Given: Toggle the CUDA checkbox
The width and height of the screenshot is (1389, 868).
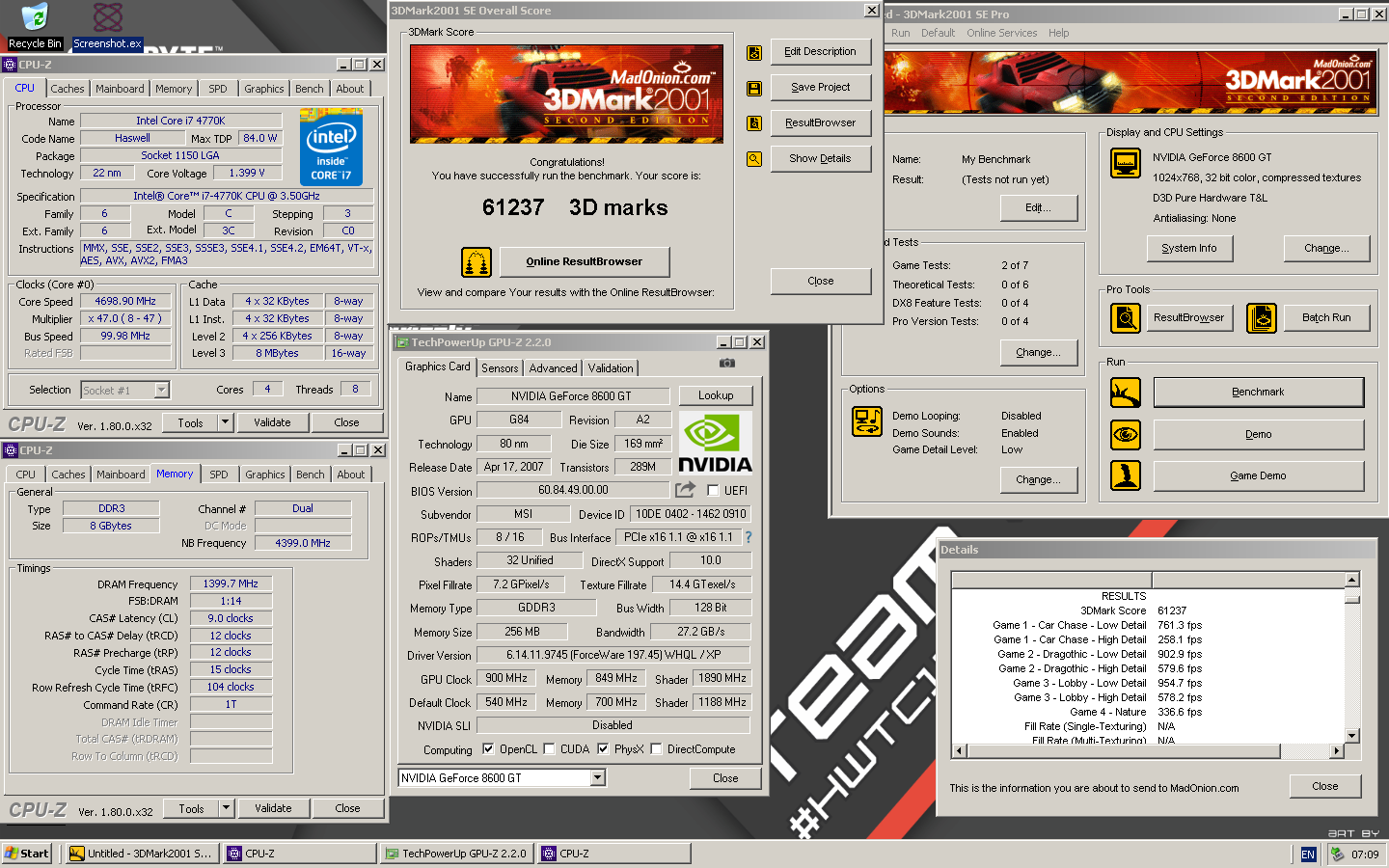Looking at the screenshot, I should tap(549, 749).
